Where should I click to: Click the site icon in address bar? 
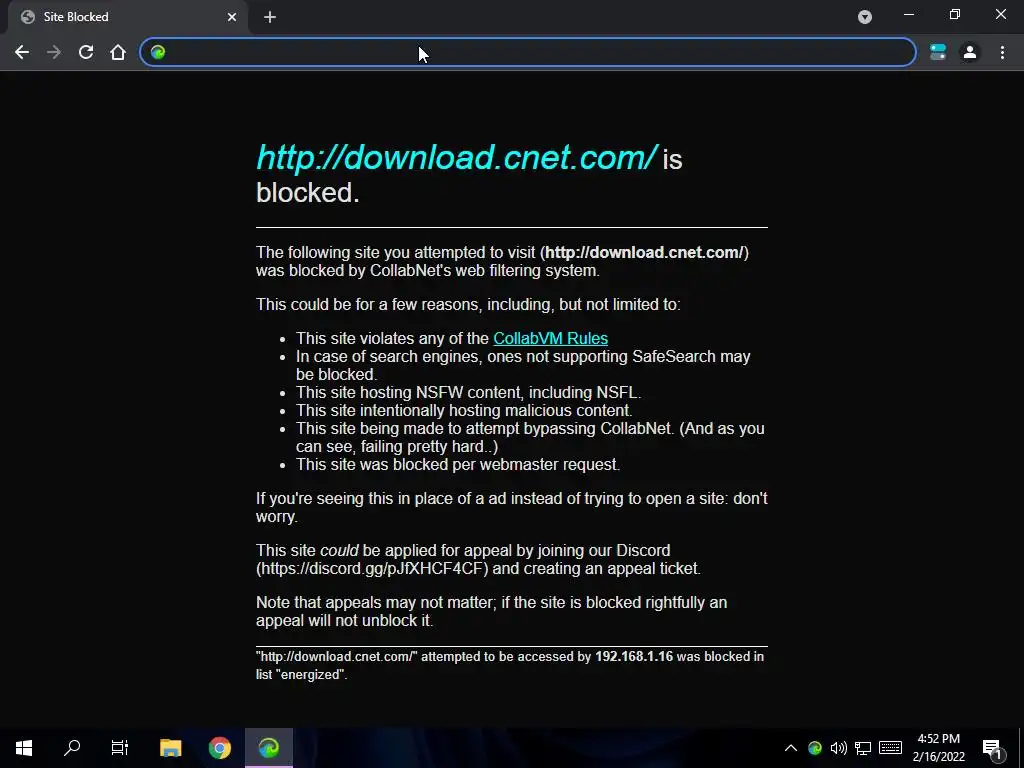158,52
